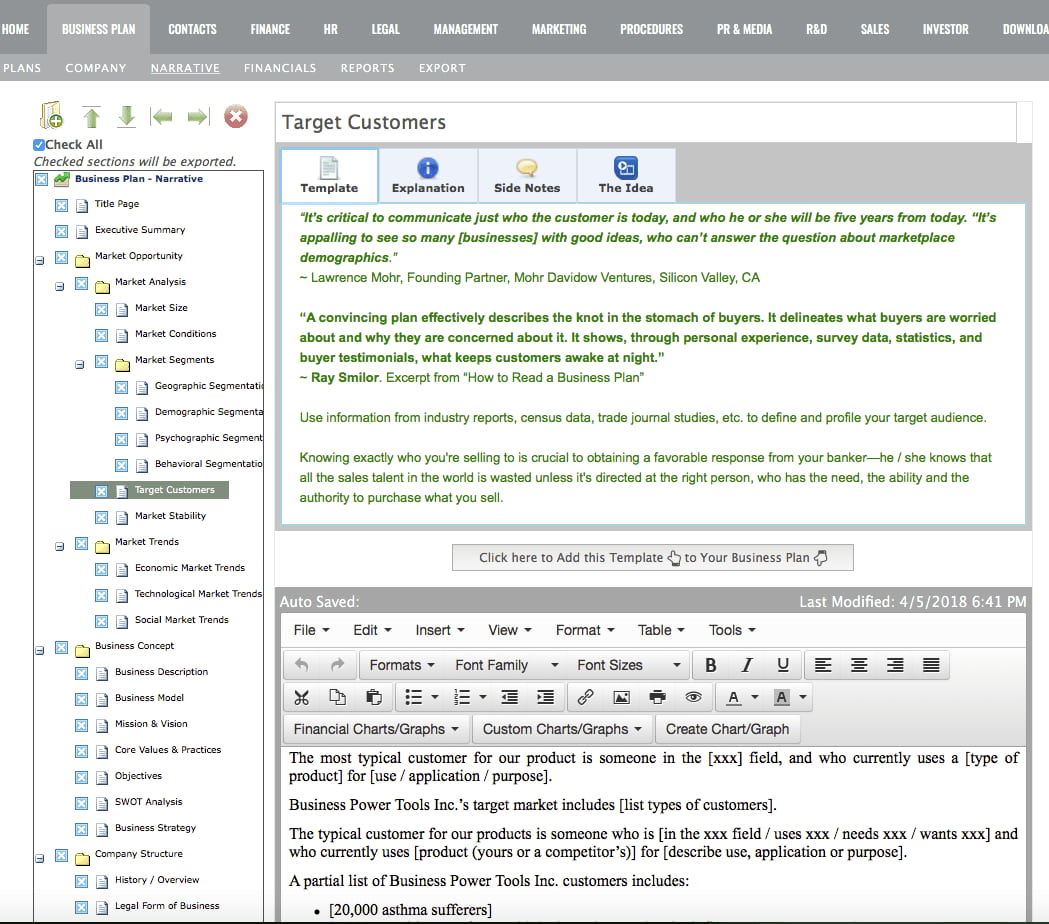
Task: Open the Finance top navigation link
Action: click(x=270, y=29)
